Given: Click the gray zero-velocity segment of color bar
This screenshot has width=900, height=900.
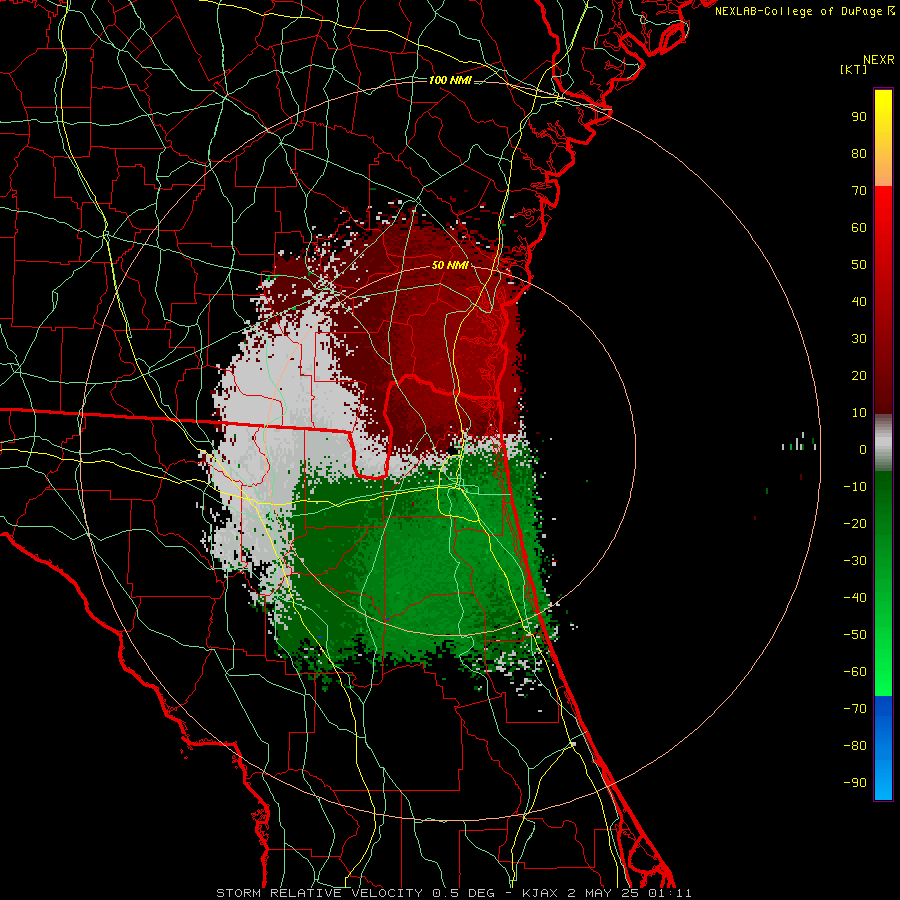Looking at the screenshot, I should coord(883,443).
